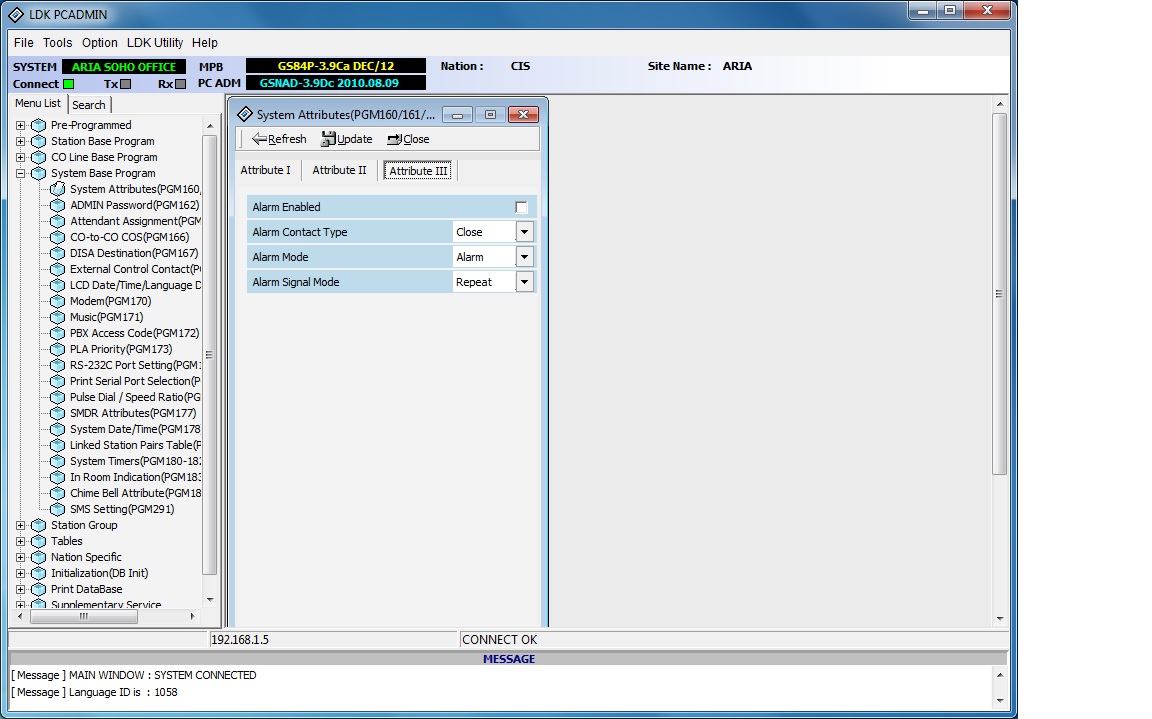Open the Tools menu
1152x719 pixels.
(57, 43)
